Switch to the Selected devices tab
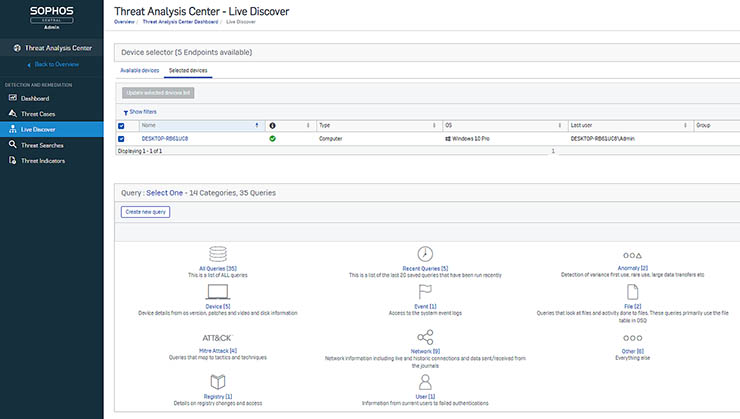This screenshot has width=740, height=419. 187,71
